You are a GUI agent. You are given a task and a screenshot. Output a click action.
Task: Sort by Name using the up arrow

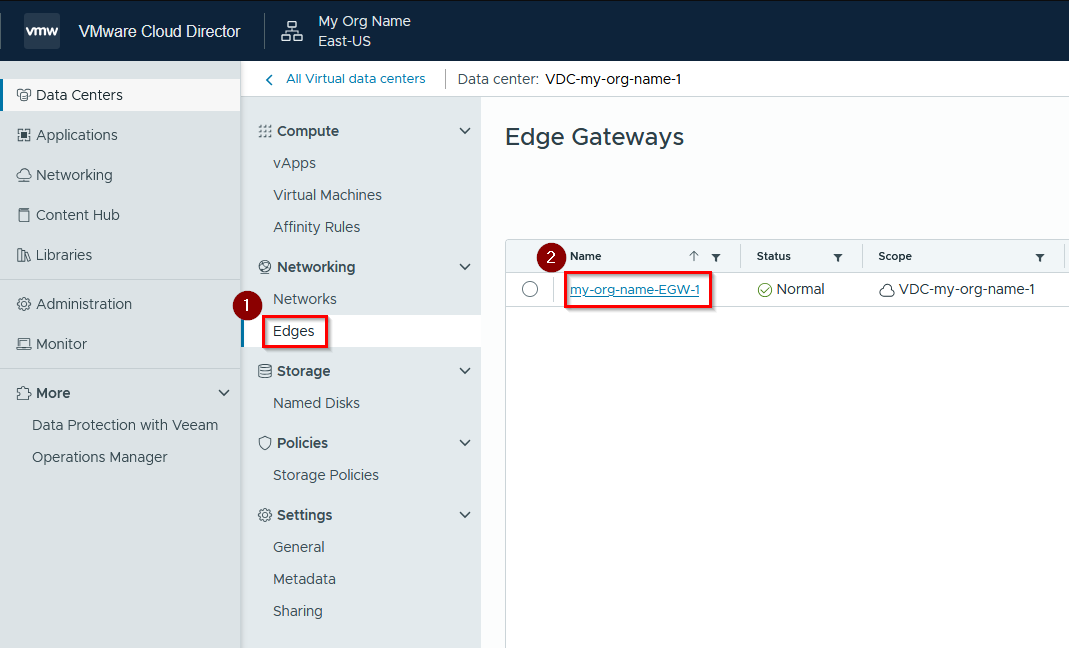(693, 256)
